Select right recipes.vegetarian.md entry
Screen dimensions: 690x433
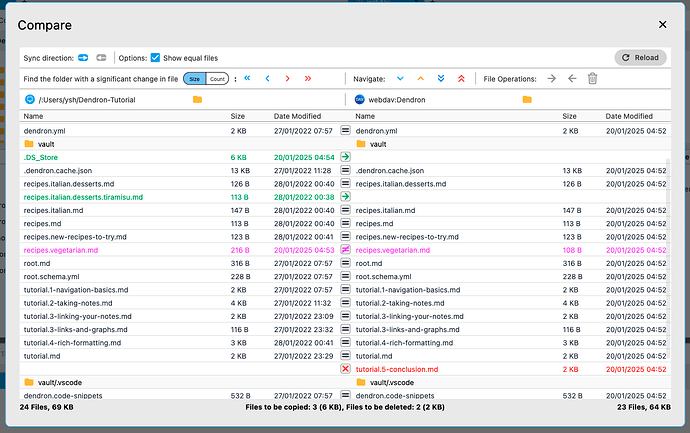pyautogui.click(x=393, y=250)
